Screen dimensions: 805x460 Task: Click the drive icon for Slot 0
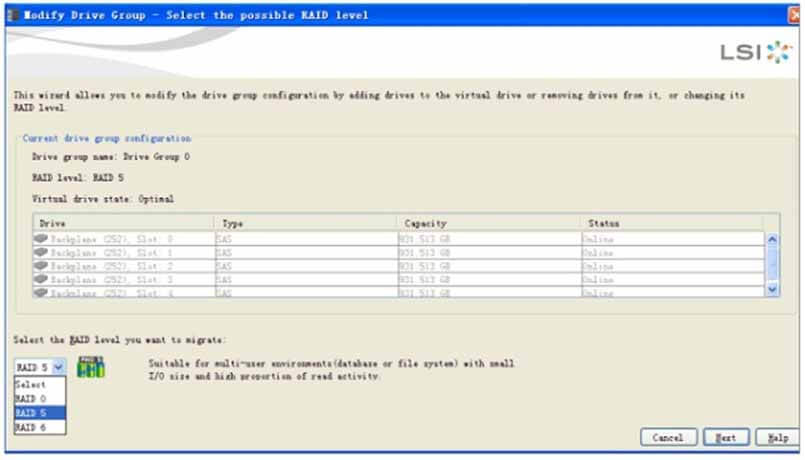[x=41, y=239]
